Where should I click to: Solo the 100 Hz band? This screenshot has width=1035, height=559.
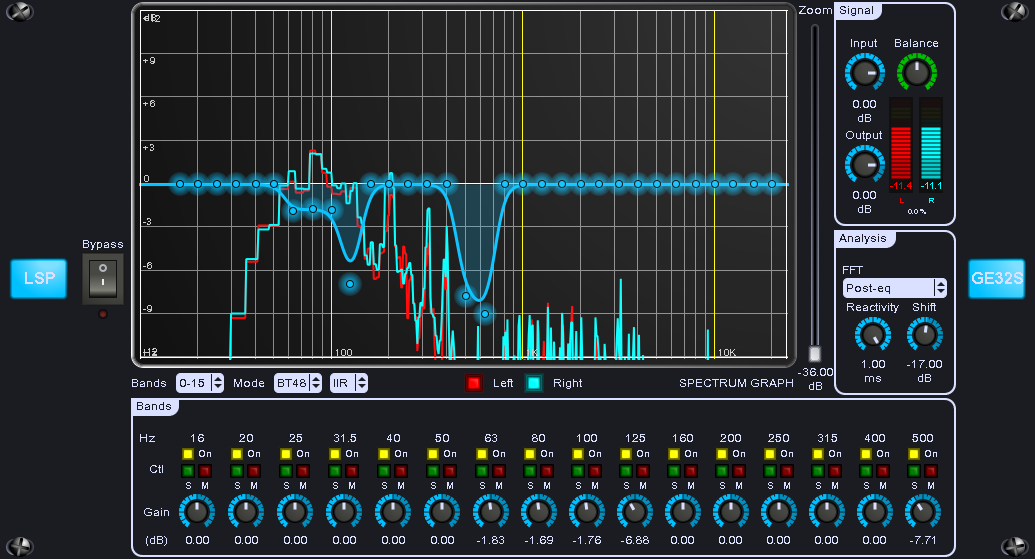578,471
